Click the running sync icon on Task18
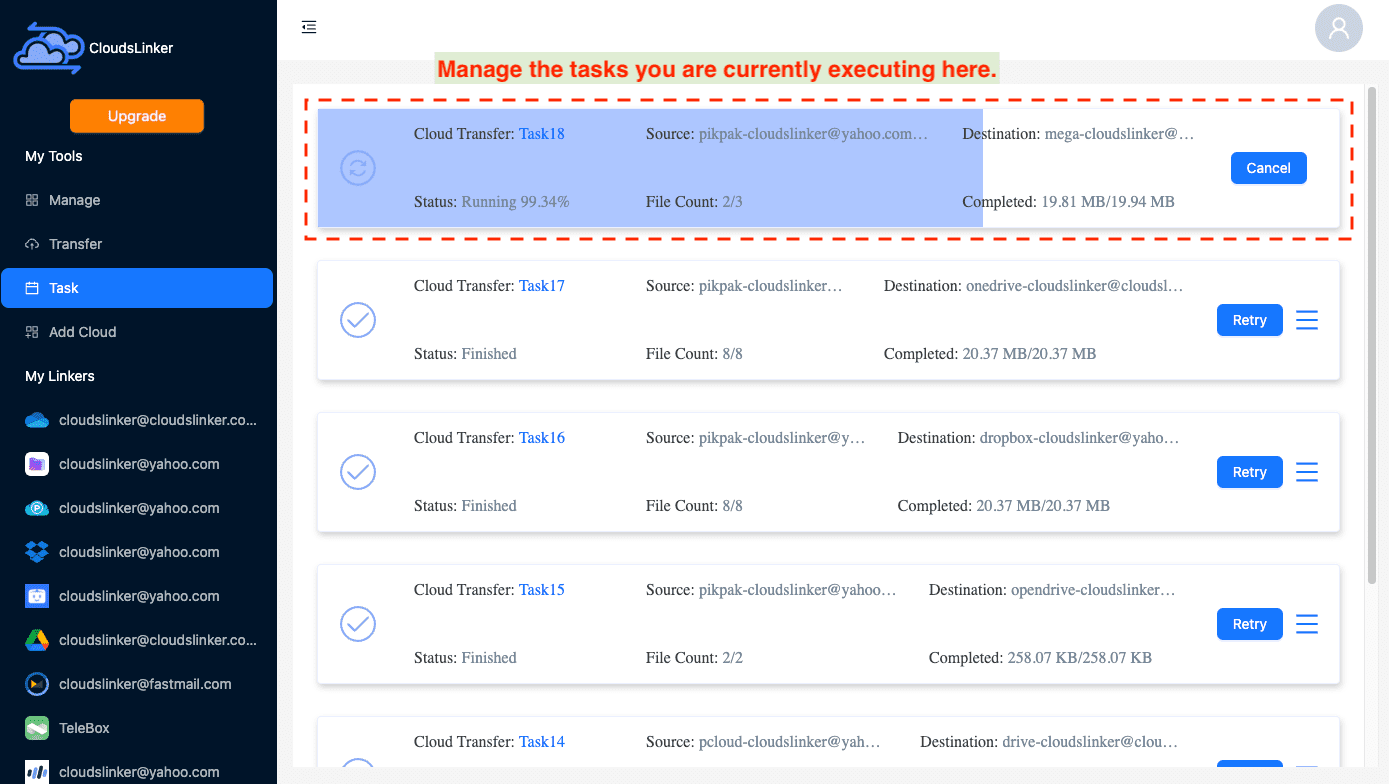This screenshot has width=1389, height=784. [358, 168]
